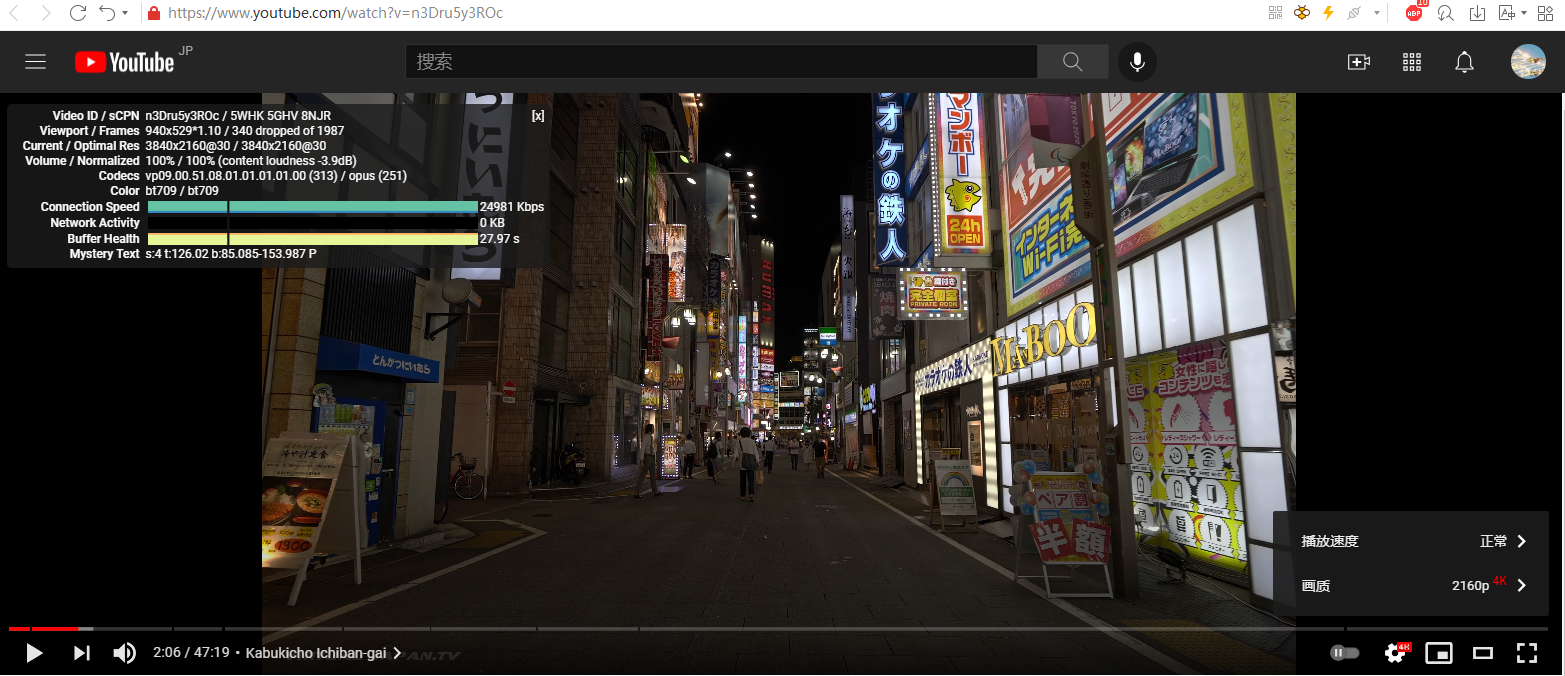Start voice search with the microphone icon

[1137, 62]
